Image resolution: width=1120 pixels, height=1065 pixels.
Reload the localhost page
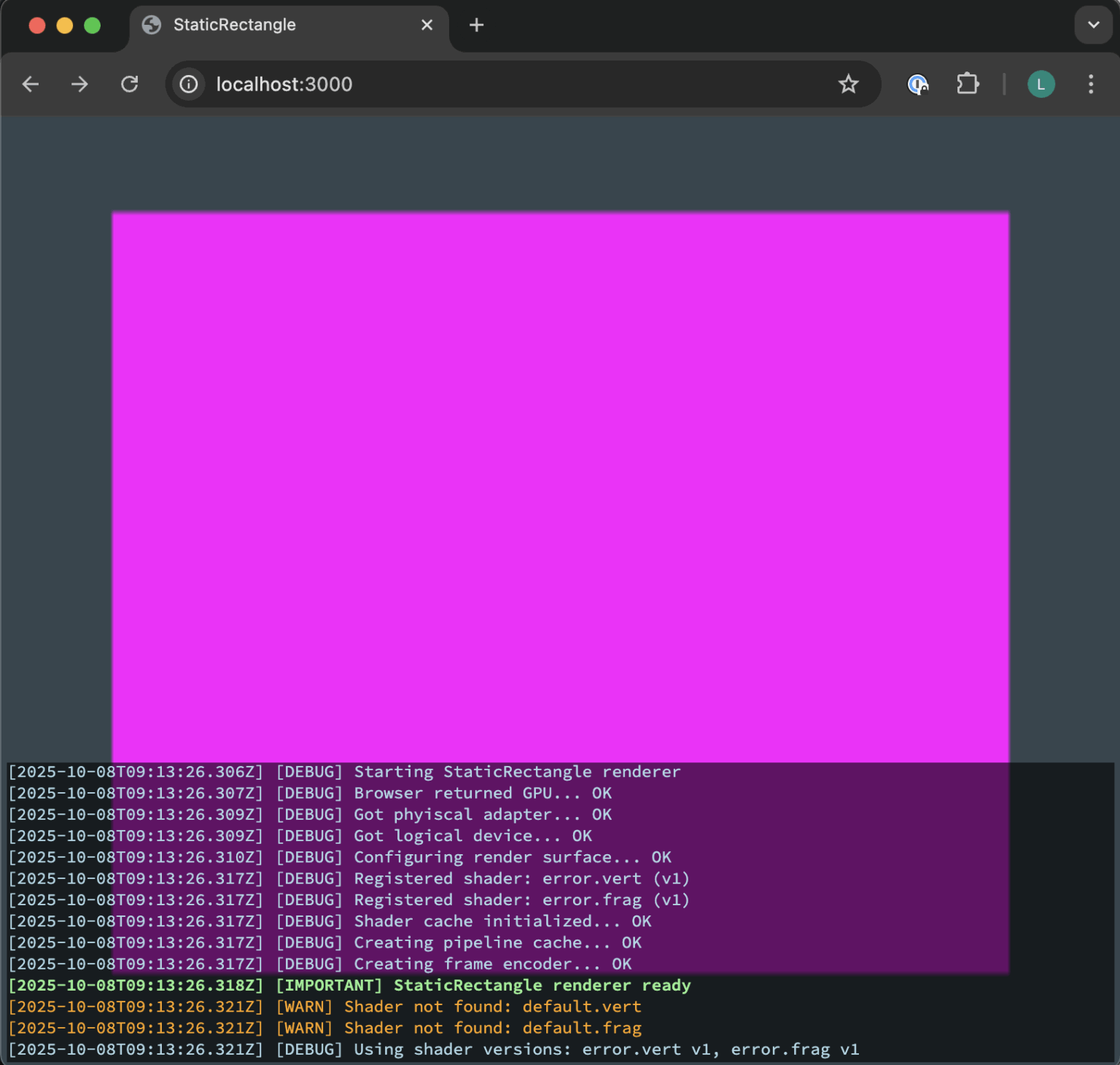click(x=129, y=85)
